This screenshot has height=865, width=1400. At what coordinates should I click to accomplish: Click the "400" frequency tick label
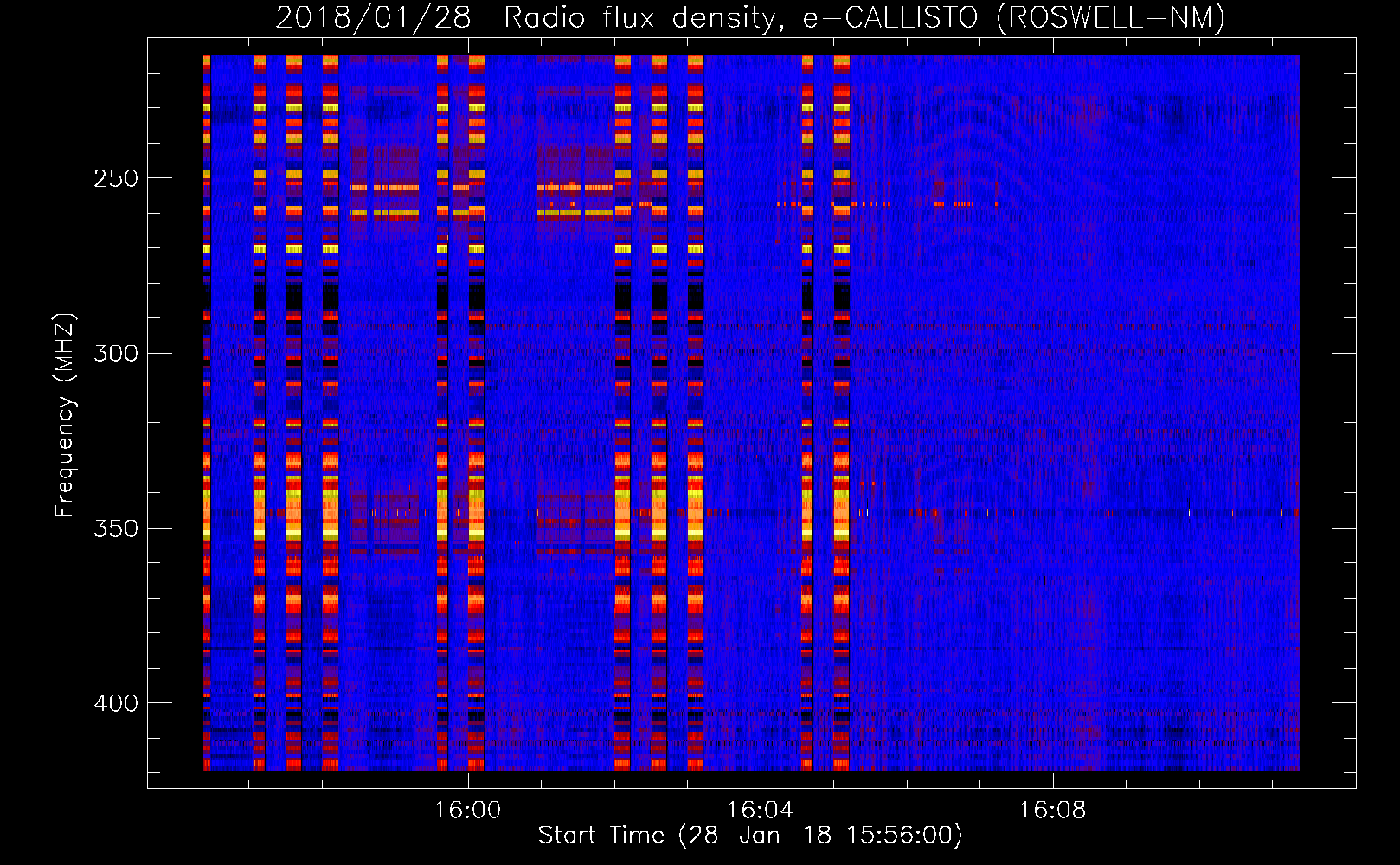point(116,703)
